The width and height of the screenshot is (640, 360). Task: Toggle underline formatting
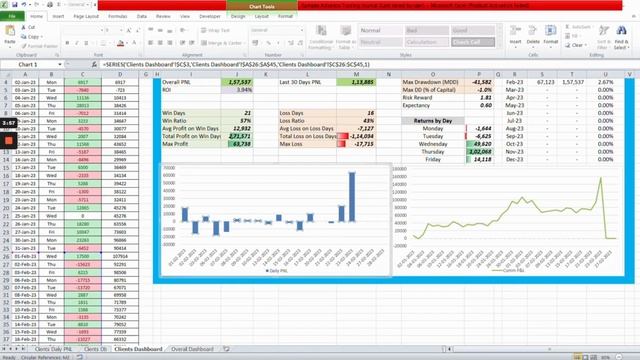[86, 43]
